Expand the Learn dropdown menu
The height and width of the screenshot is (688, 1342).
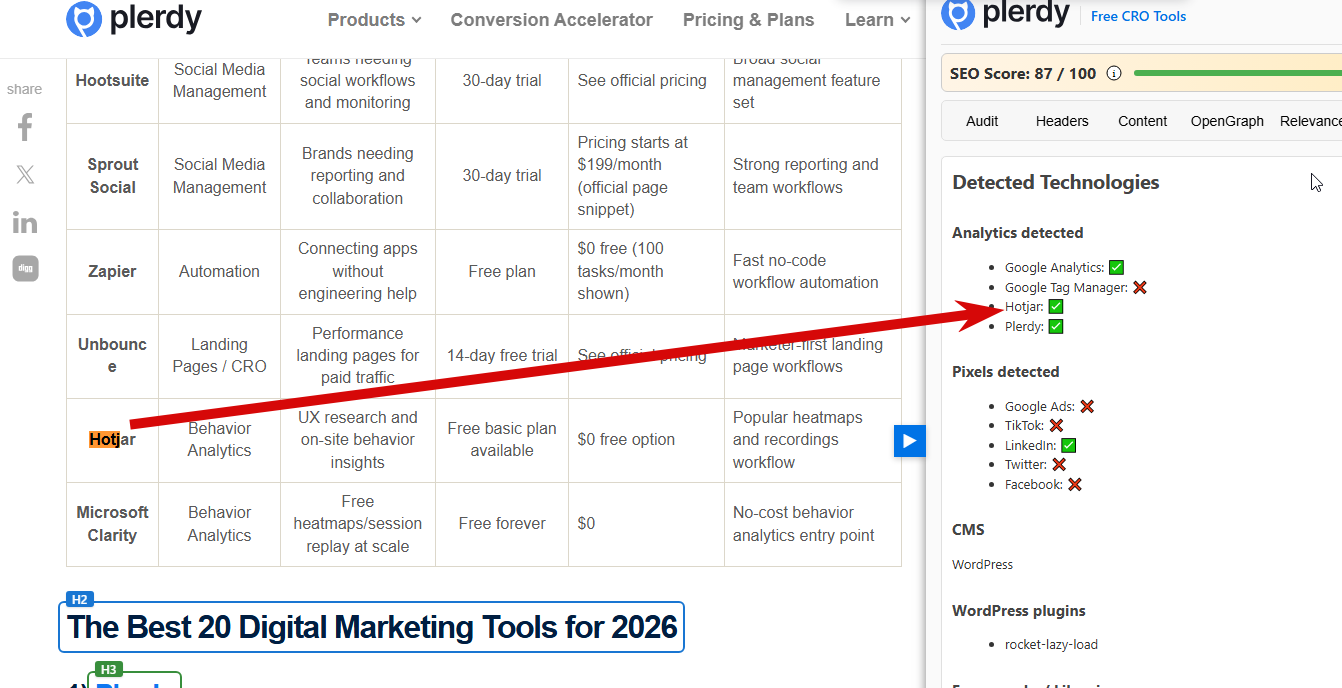tap(877, 20)
